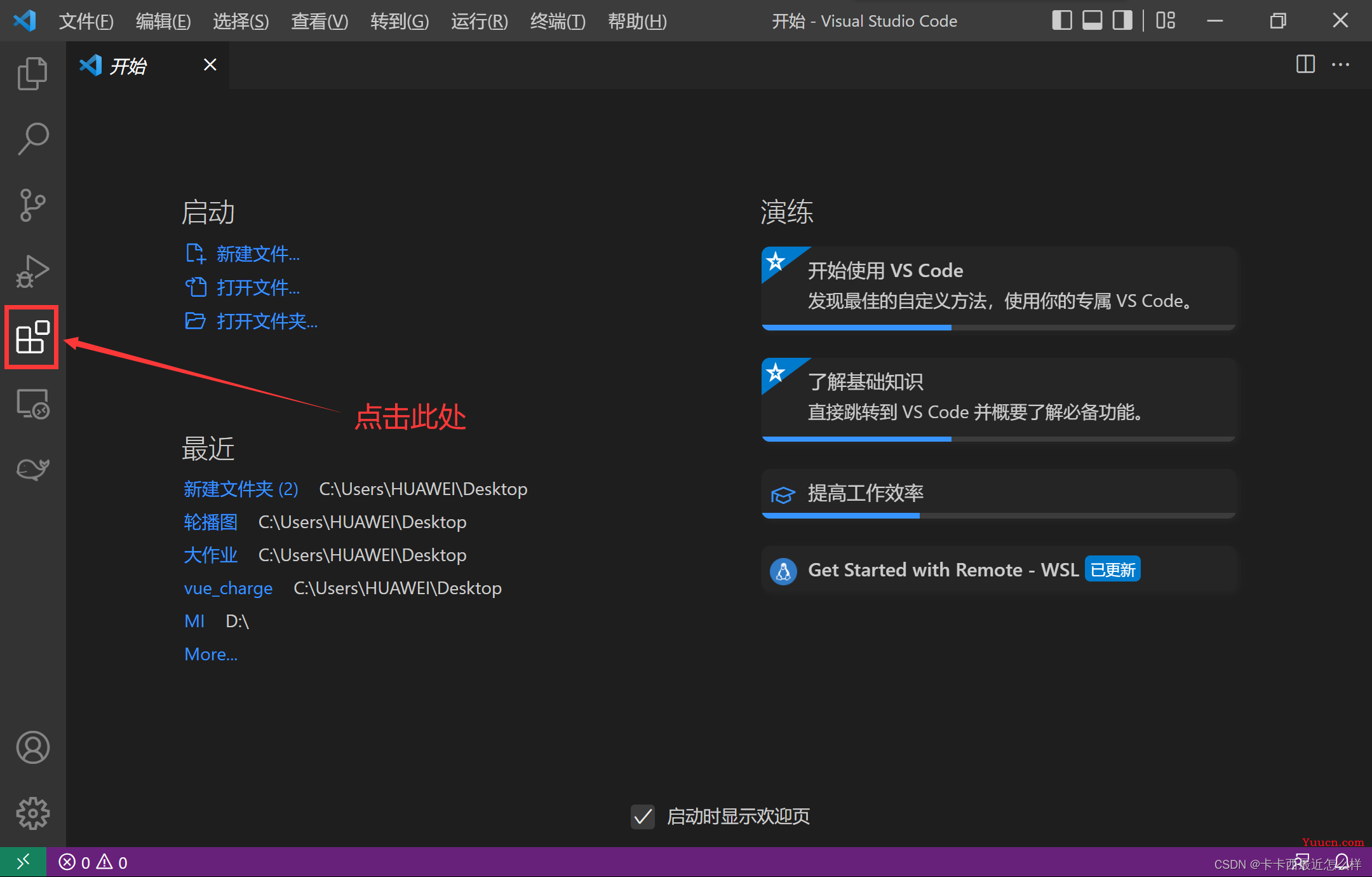Open Run and Debug view
This screenshot has height=877, width=1372.
click(32, 271)
